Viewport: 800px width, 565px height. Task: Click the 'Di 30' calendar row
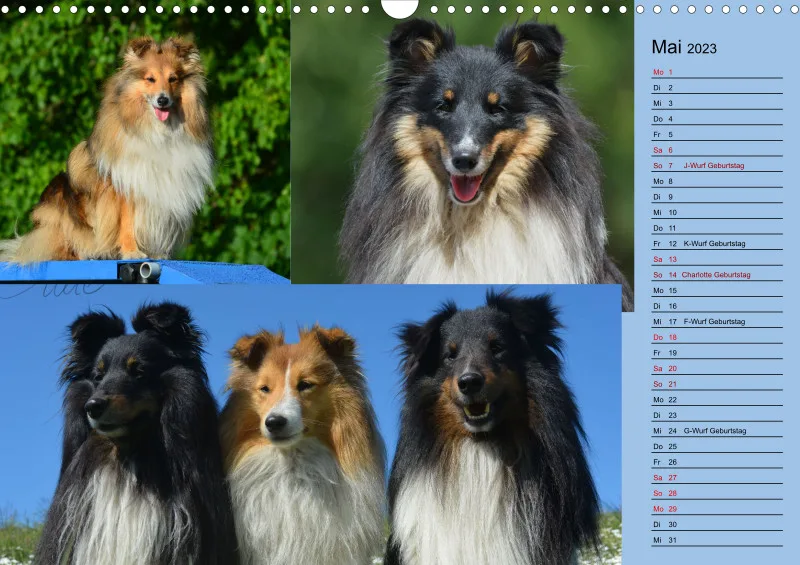tap(717, 525)
